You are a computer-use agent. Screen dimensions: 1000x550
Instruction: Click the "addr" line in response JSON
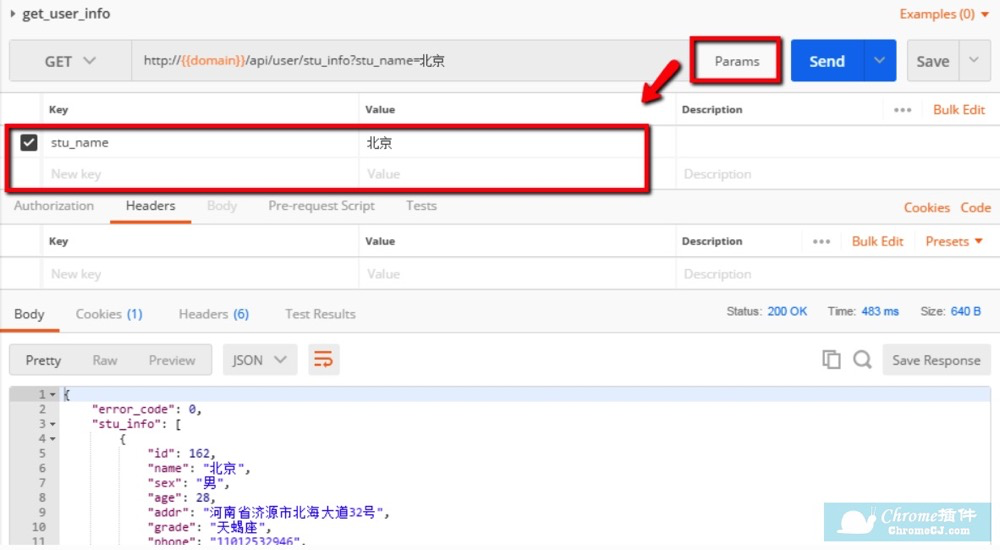click(x=268, y=512)
